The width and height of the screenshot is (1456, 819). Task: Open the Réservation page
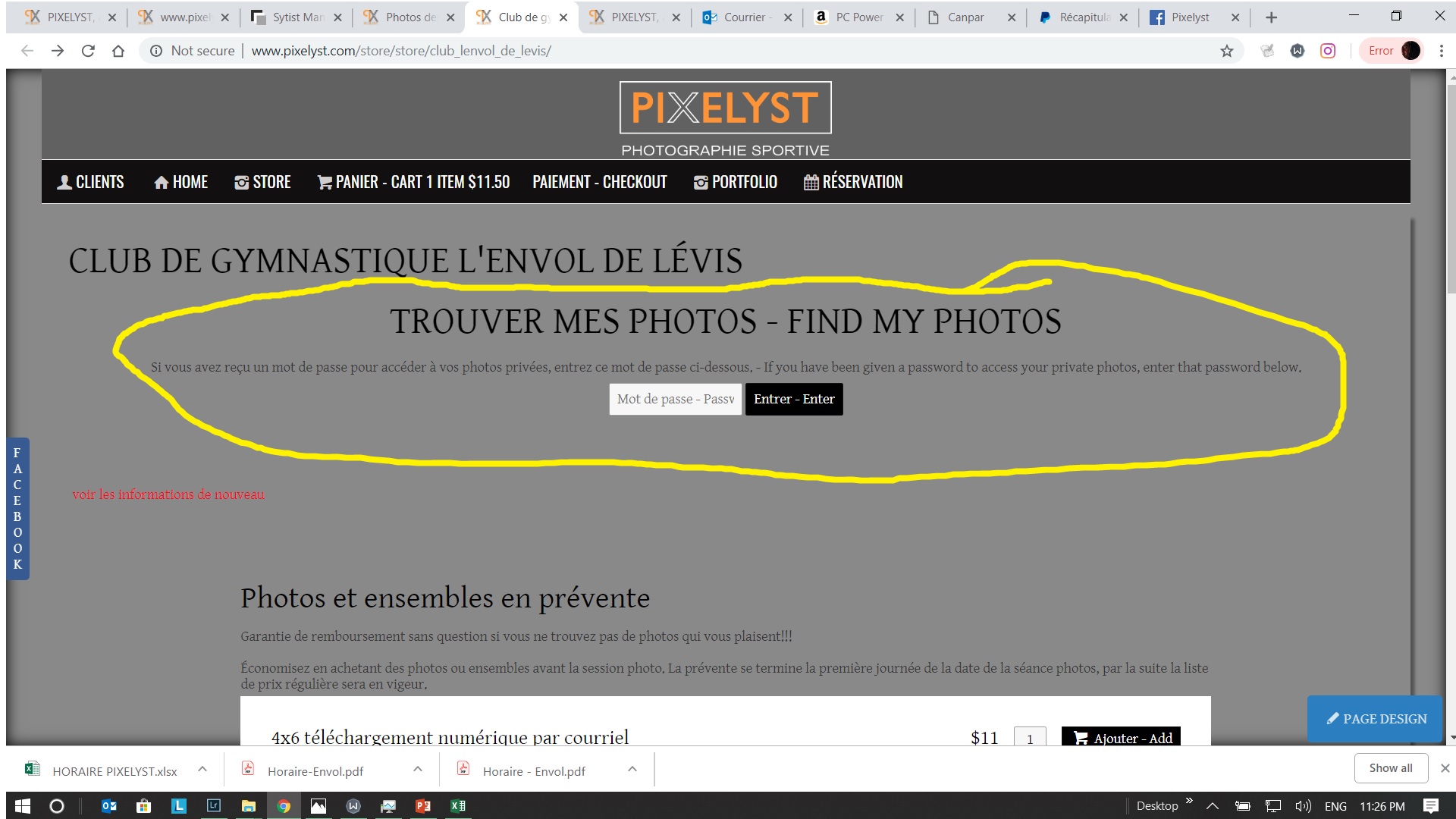coord(853,182)
